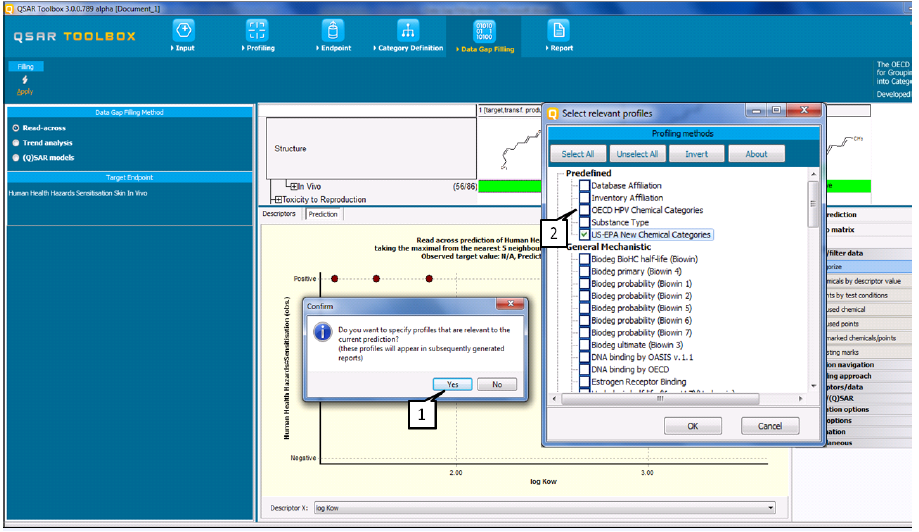The height and width of the screenshot is (532, 919).
Task: Cancel the Select relevant profiles dialog
Action: click(x=770, y=426)
